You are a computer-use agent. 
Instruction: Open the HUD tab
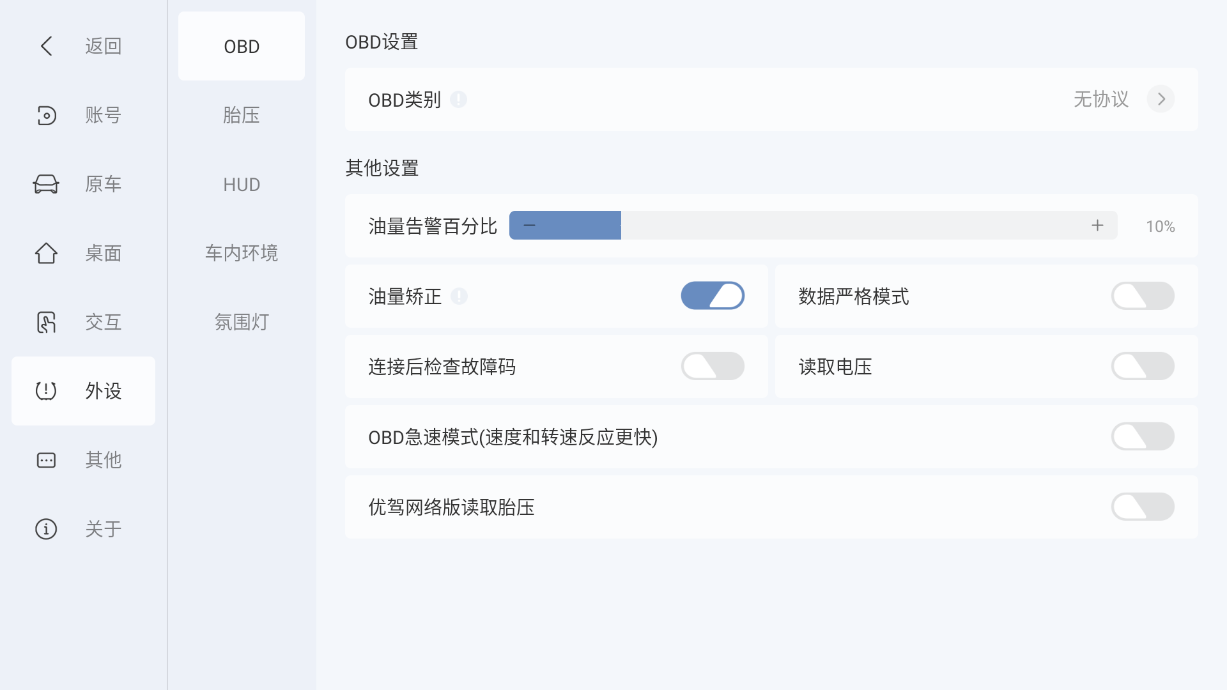tap(241, 185)
